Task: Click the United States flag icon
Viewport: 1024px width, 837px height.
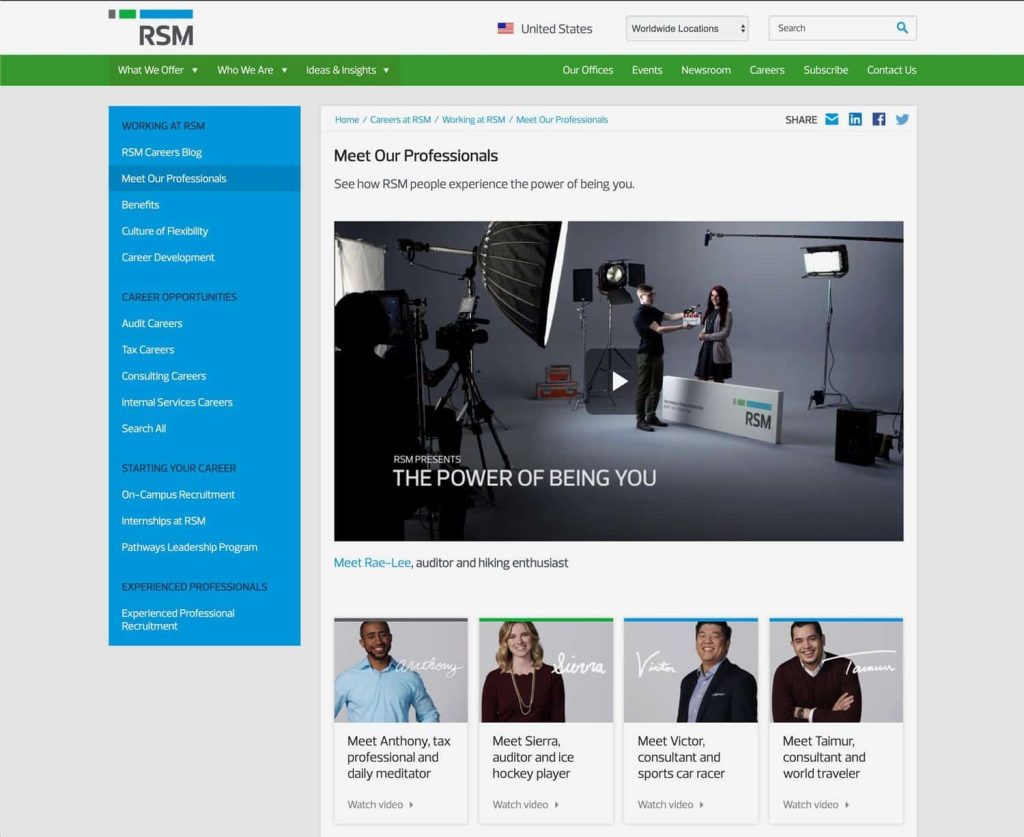Action: pyautogui.click(x=505, y=28)
